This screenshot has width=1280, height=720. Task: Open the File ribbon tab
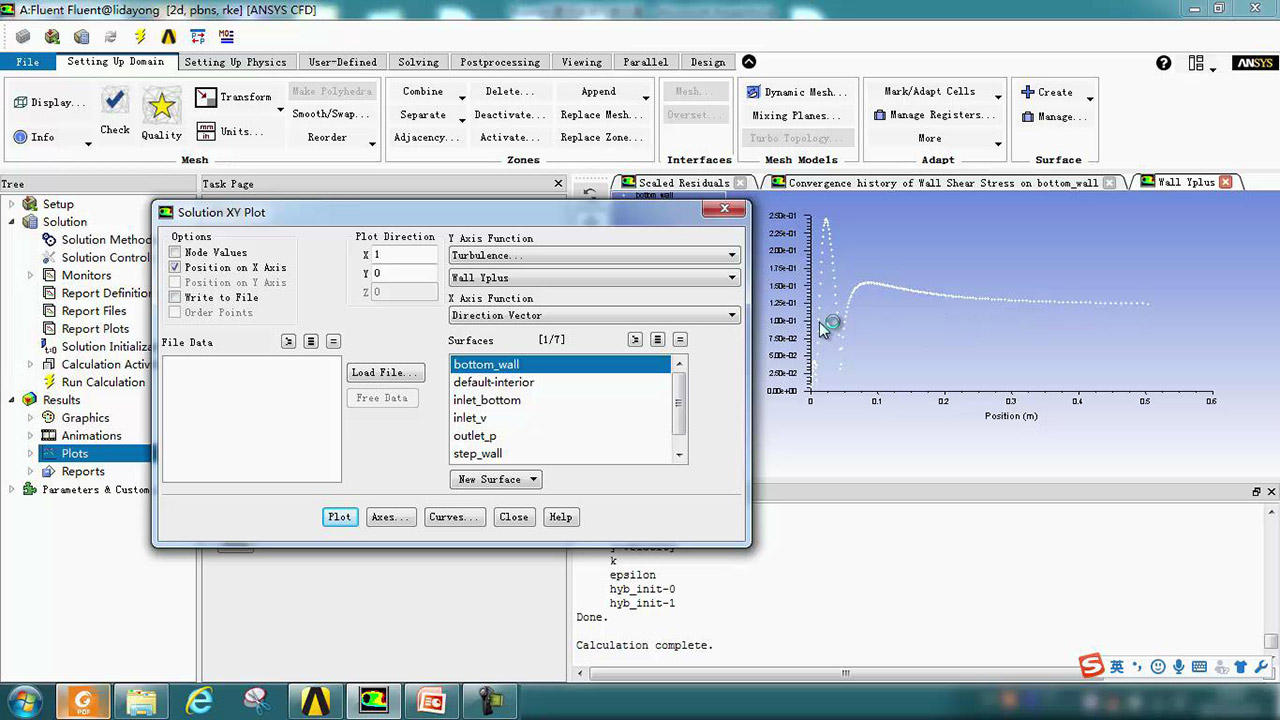tap(28, 62)
